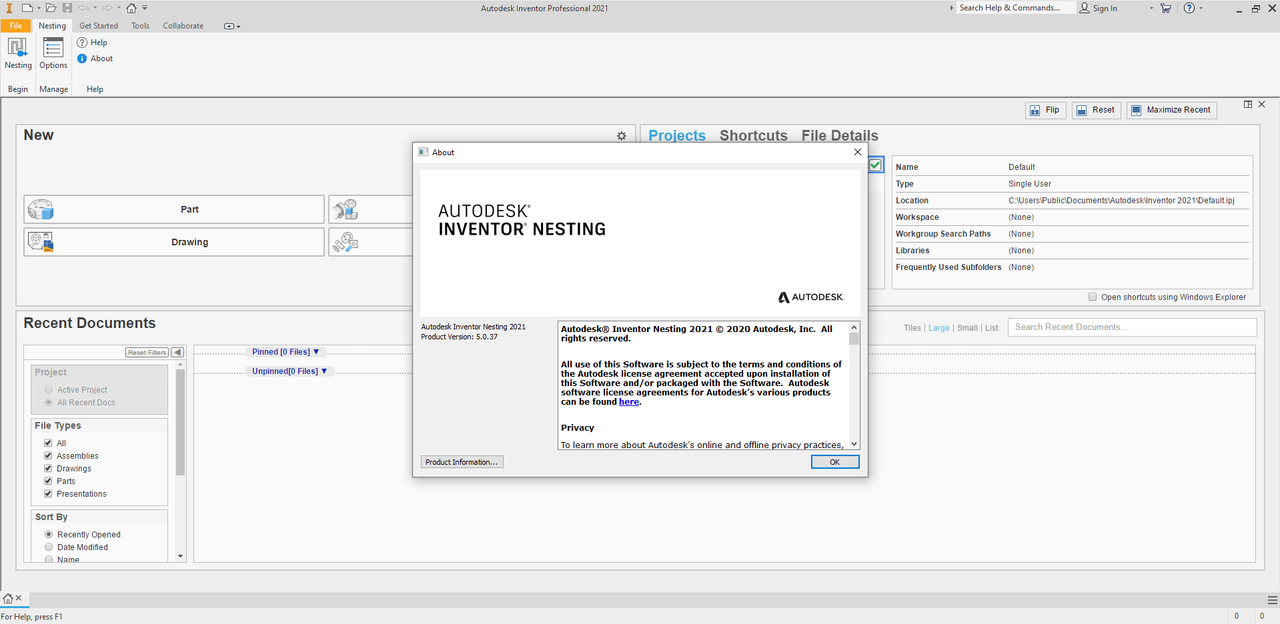Click the Home icon in quick access toolbar
Viewport: 1280px width, 624px height.
click(131, 8)
